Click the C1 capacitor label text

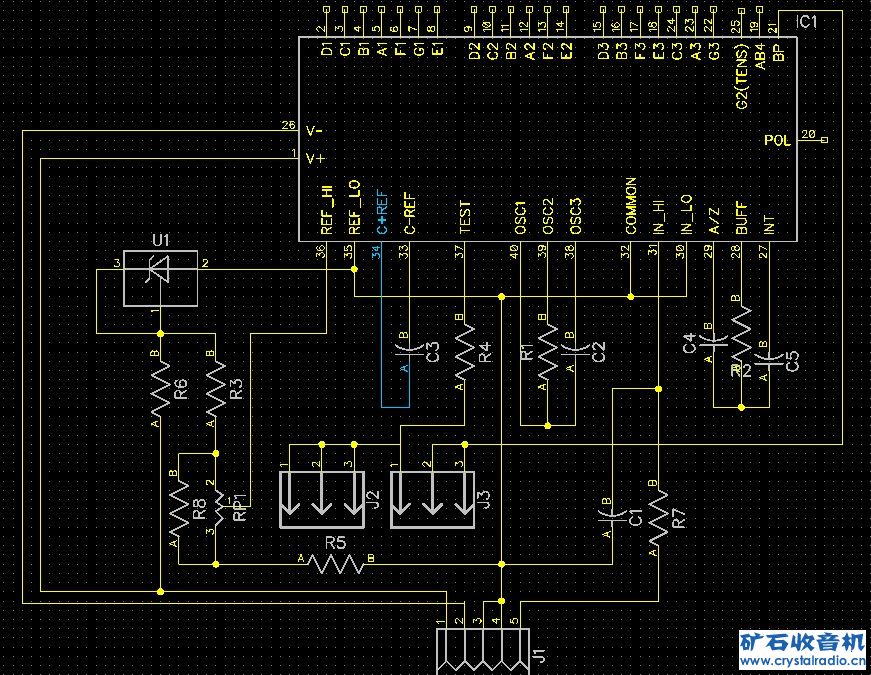point(635,517)
